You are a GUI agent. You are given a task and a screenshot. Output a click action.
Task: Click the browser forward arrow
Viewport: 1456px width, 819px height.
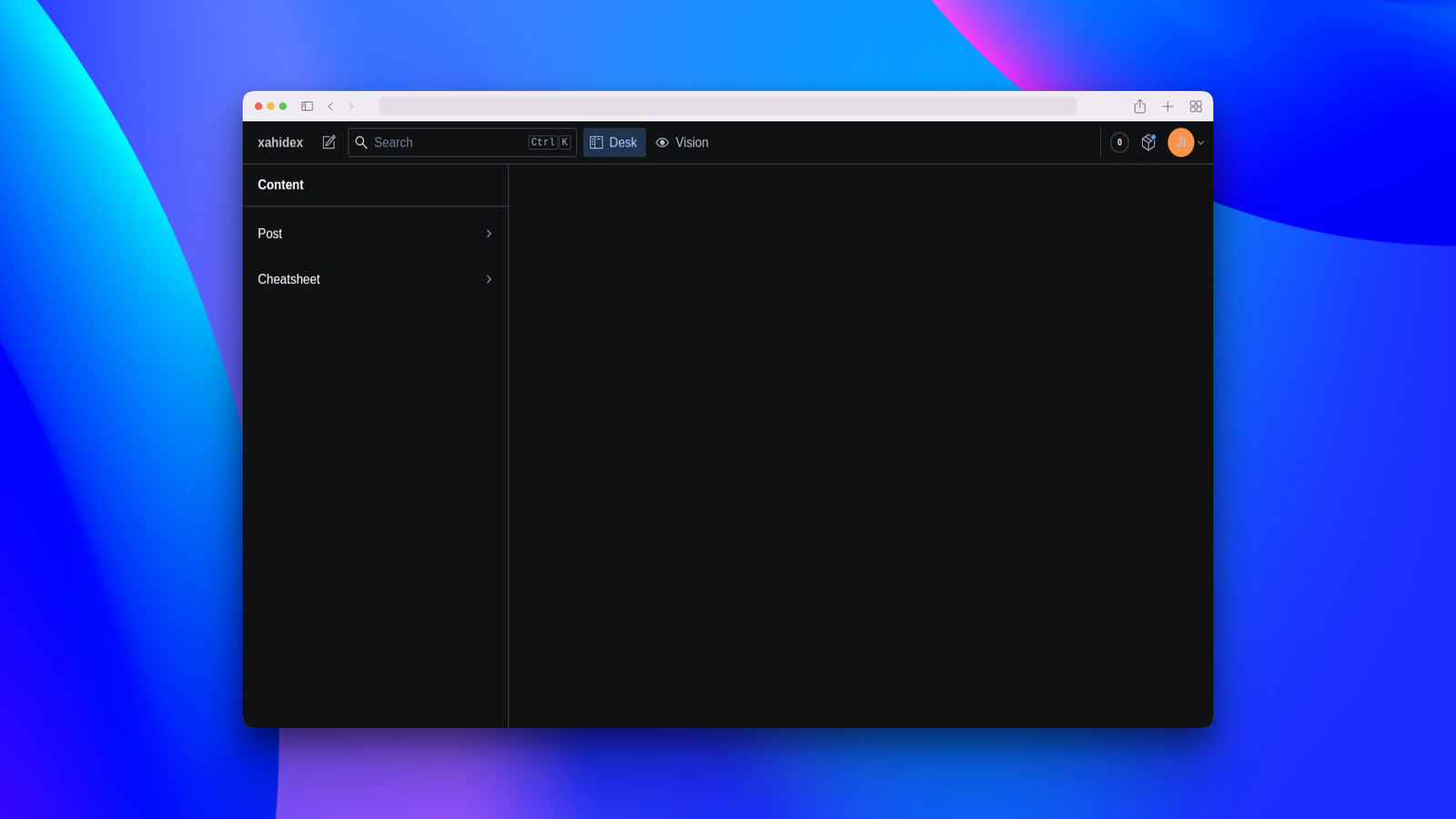pos(350,106)
